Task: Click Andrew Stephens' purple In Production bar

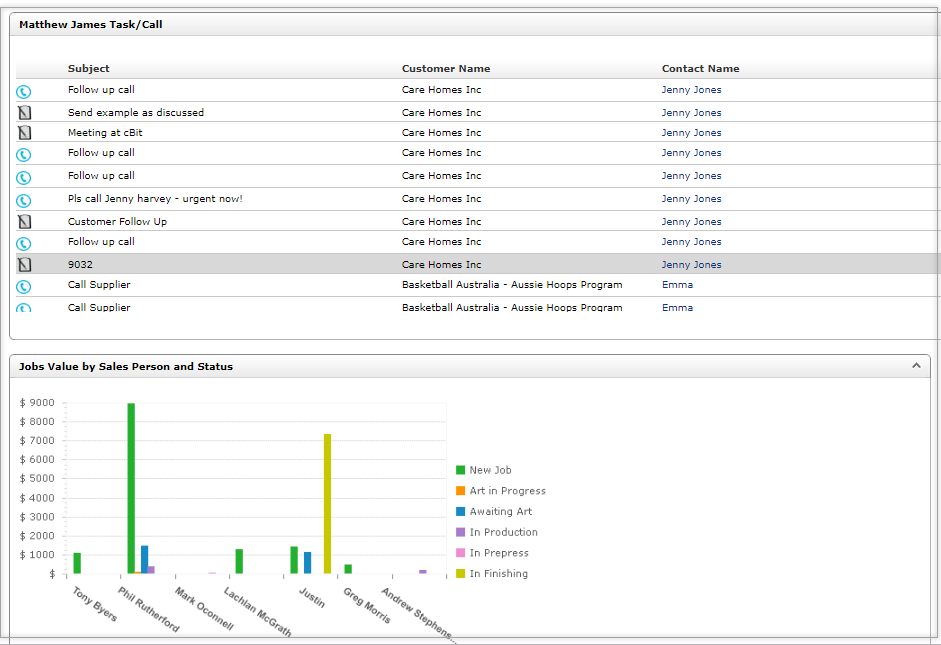Action: 422,572
